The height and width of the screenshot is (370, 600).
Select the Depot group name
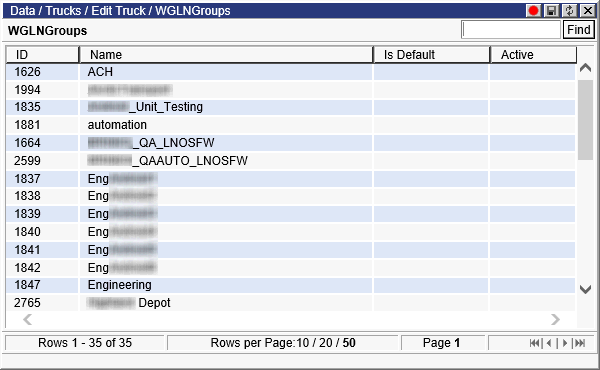point(129,303)
